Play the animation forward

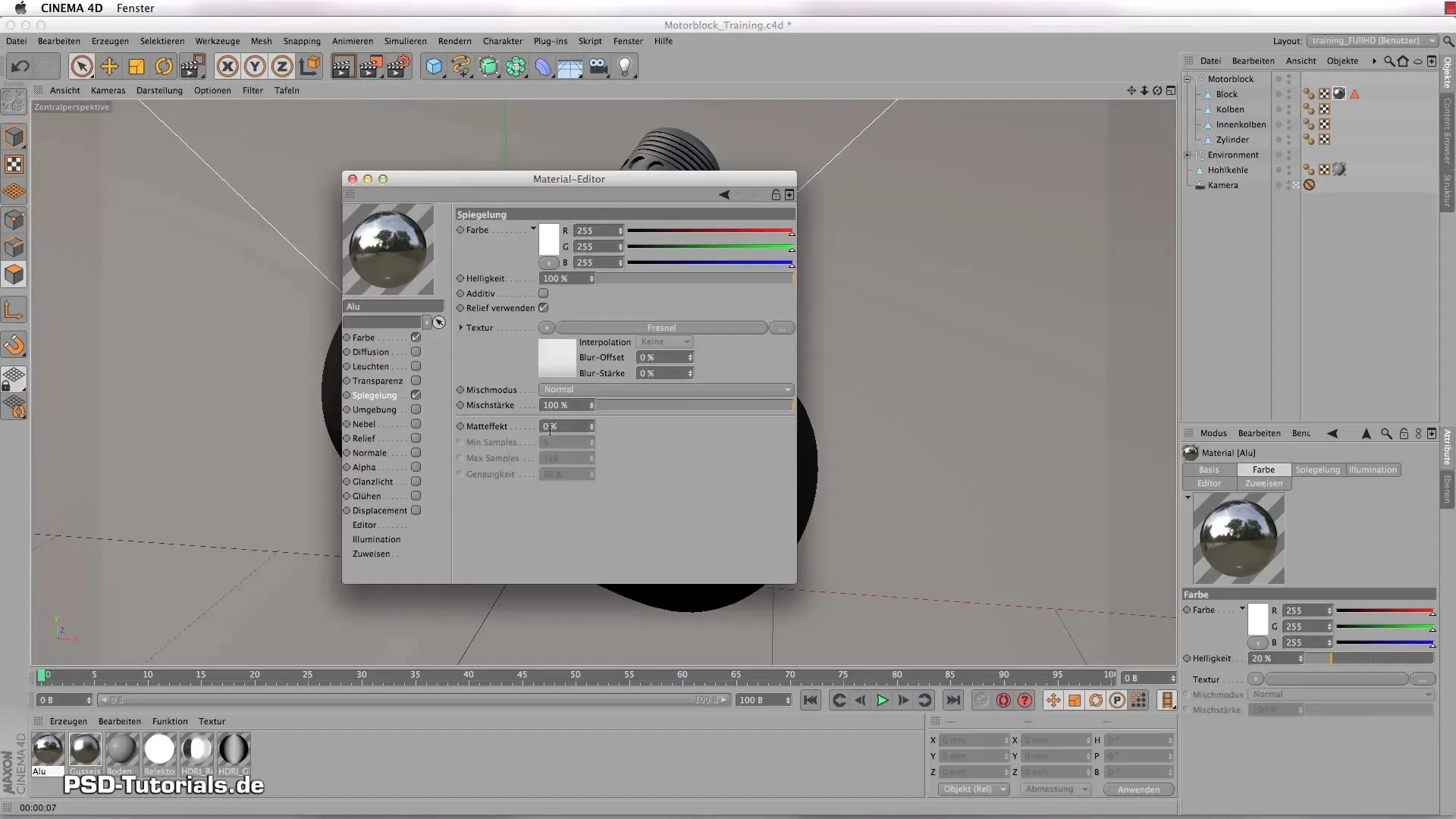click(882, 700)
